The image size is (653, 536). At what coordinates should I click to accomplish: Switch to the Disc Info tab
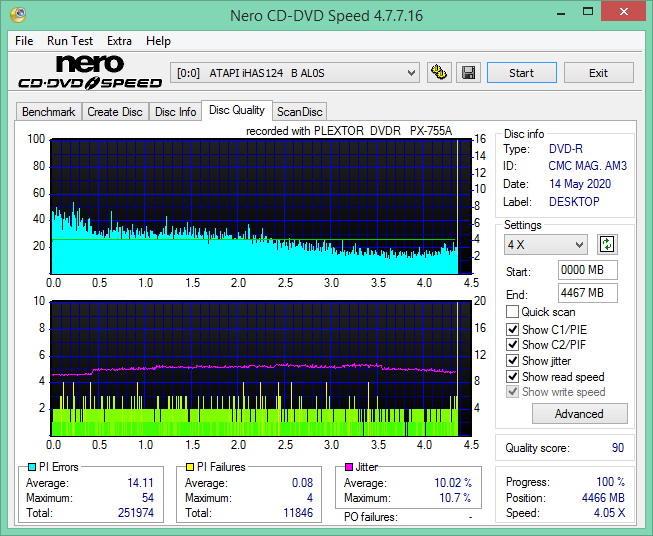[x=175, y=112]
